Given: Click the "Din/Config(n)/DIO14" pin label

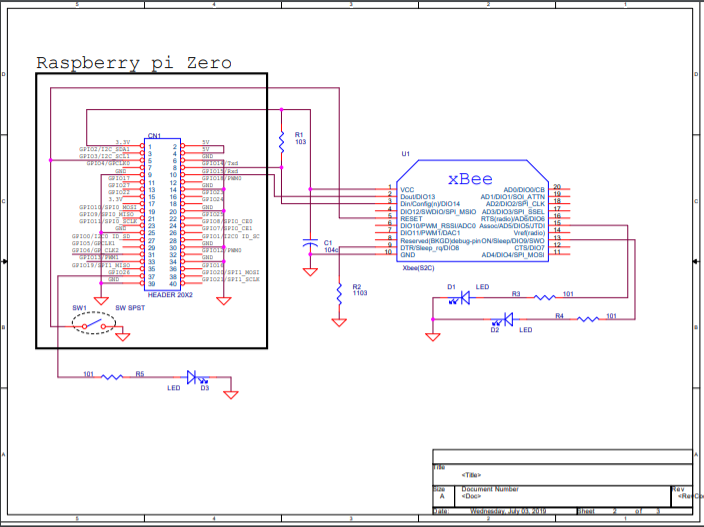Looking at the screenshot, I should (430, 204).
